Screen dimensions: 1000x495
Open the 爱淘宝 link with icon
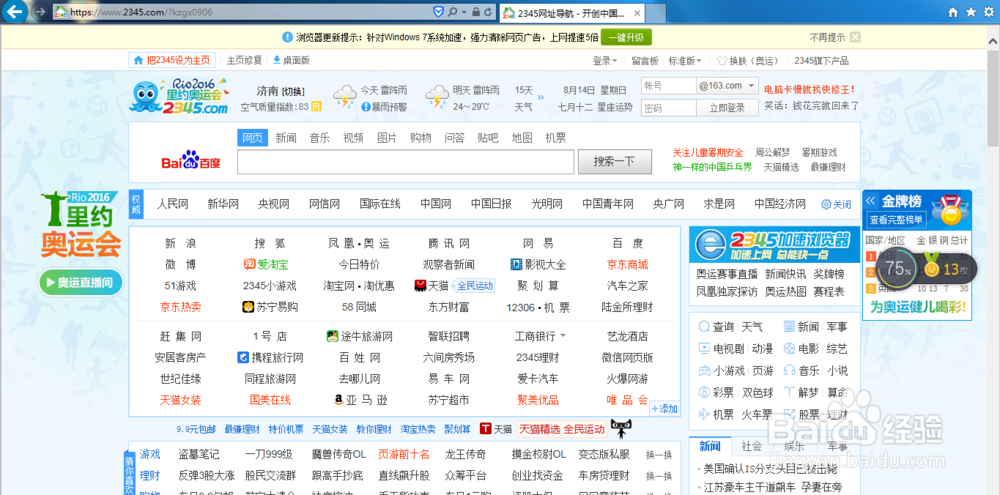tap(265, 265)
